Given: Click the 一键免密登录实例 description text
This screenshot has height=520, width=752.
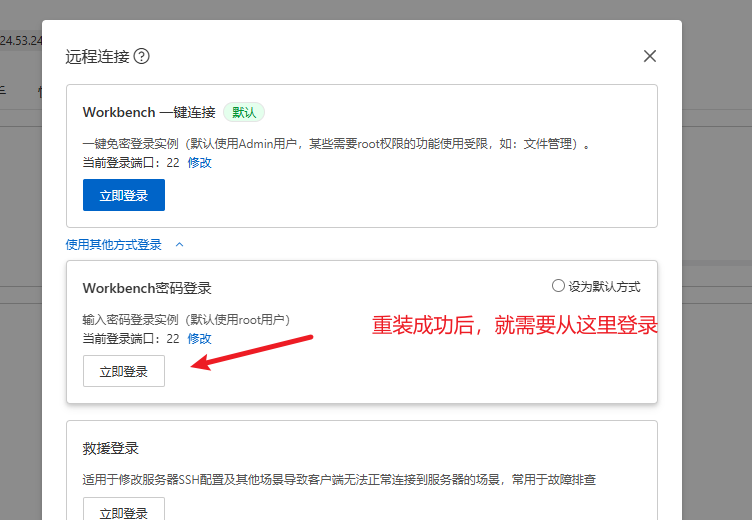Looking at the screenshot, I should (337, 143).
